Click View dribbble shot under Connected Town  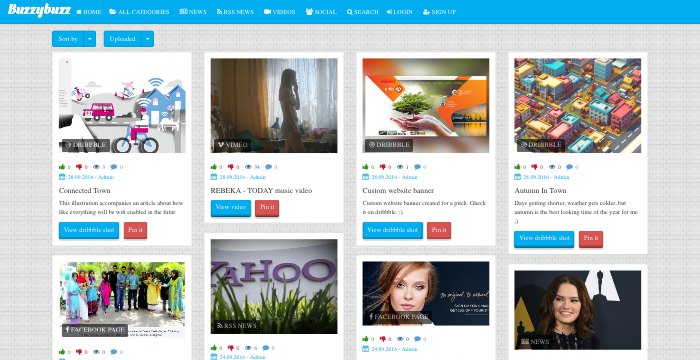[x=89, y=230]
